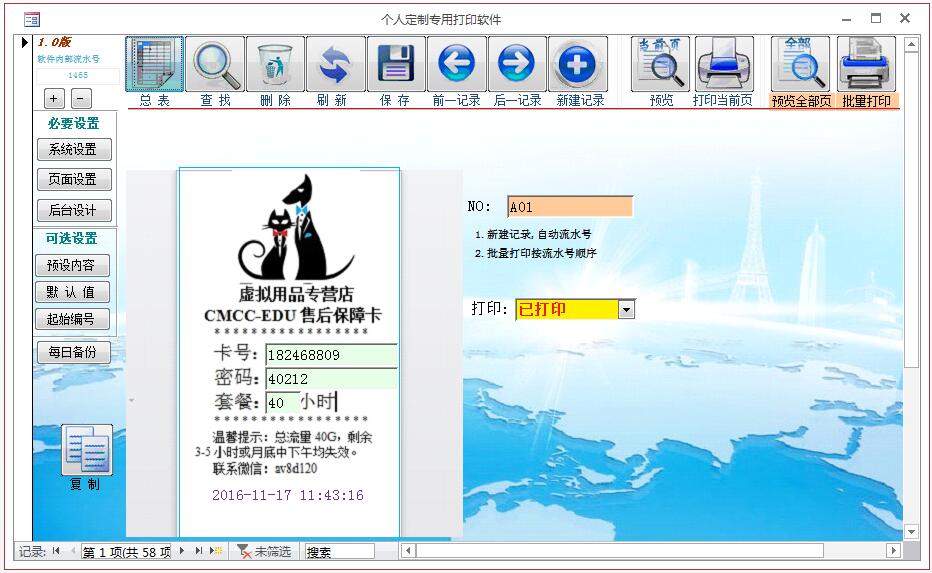Image resolution: width=932 pixels, height=573 pixels.
Task: Open the 预设内容 button
Action: tap(72, 265)
